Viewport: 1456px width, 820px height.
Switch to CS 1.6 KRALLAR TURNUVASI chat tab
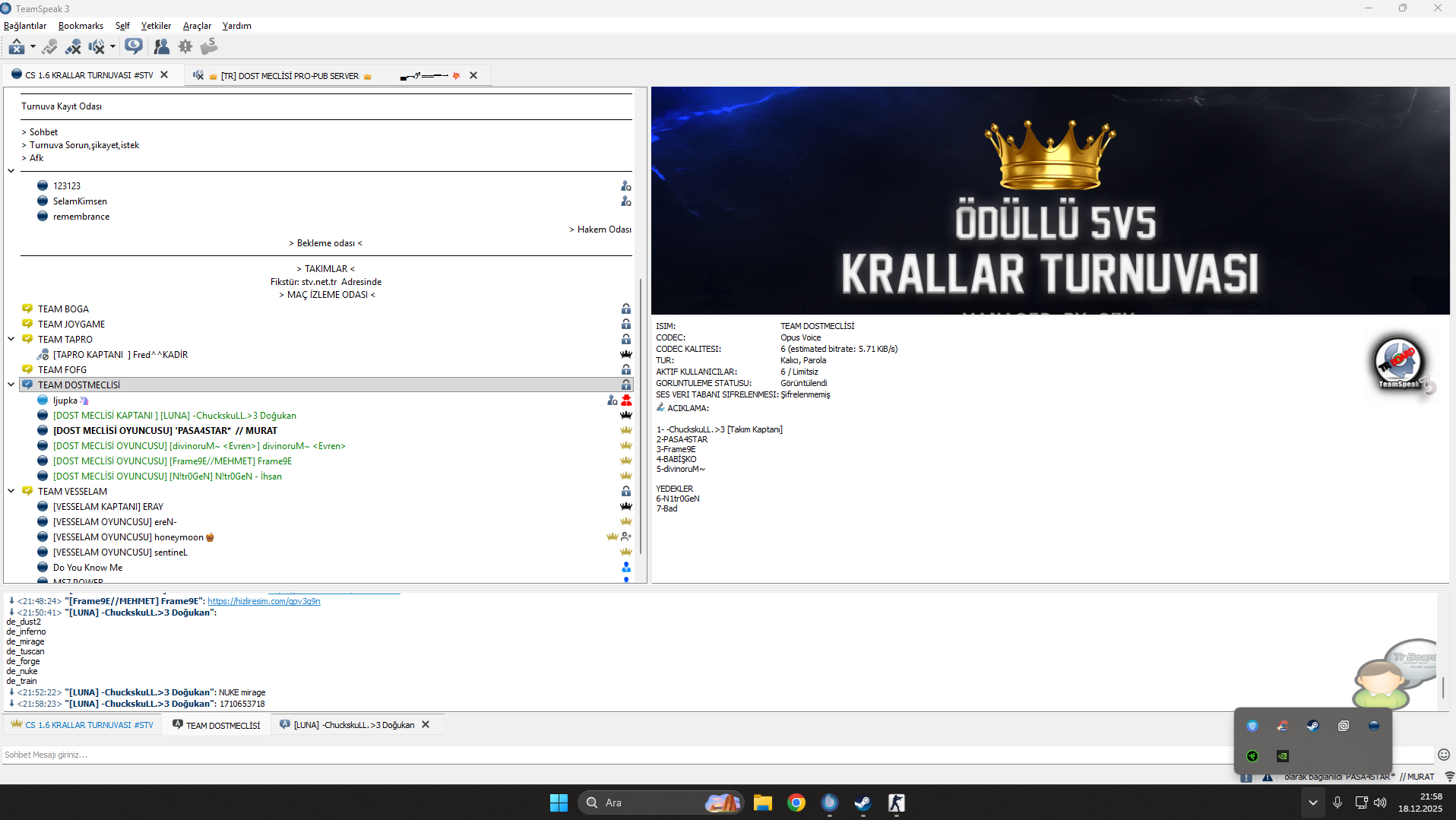(81, 725)
